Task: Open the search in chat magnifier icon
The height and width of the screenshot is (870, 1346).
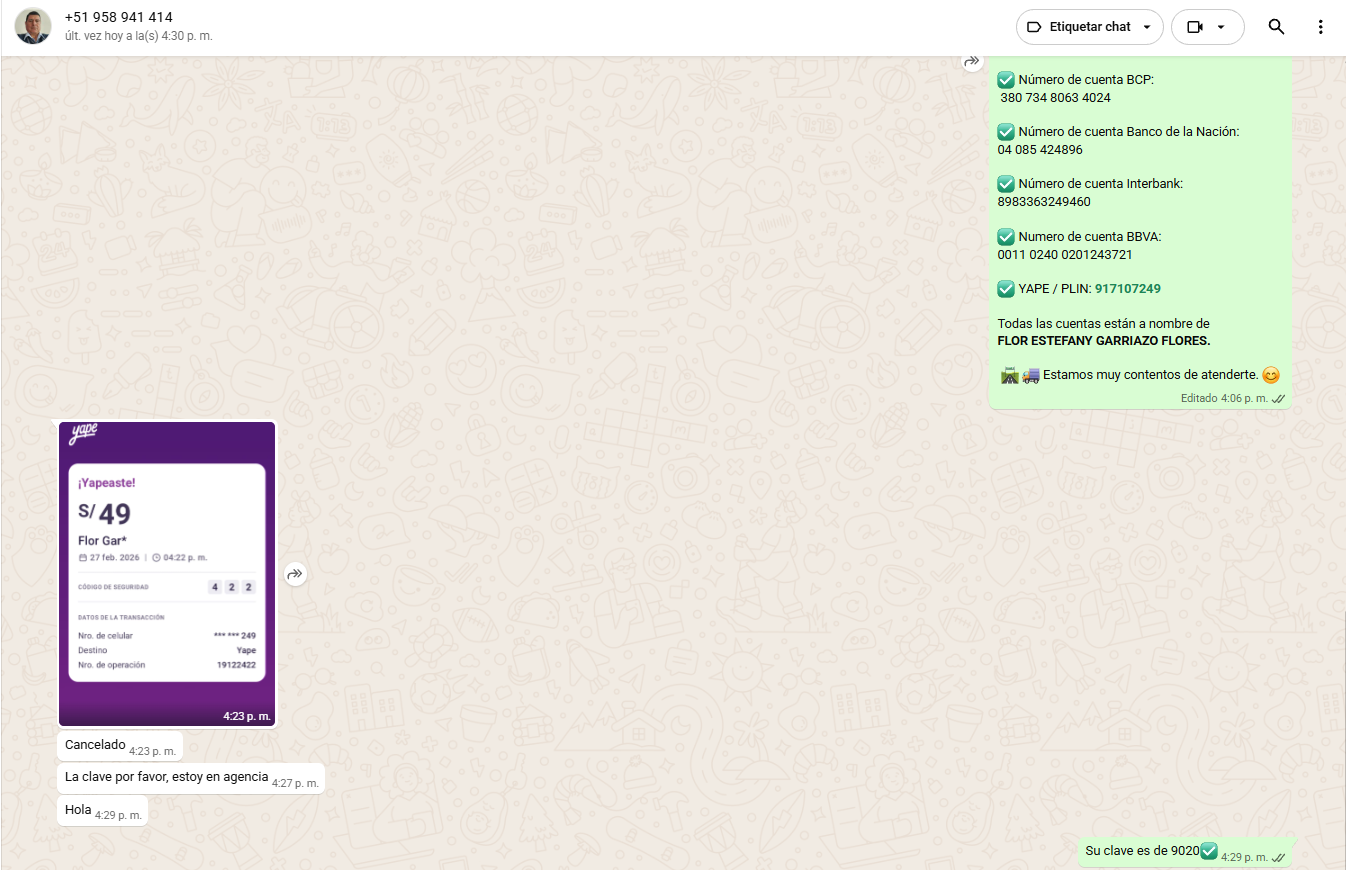Action: [x=1276, y=27]
